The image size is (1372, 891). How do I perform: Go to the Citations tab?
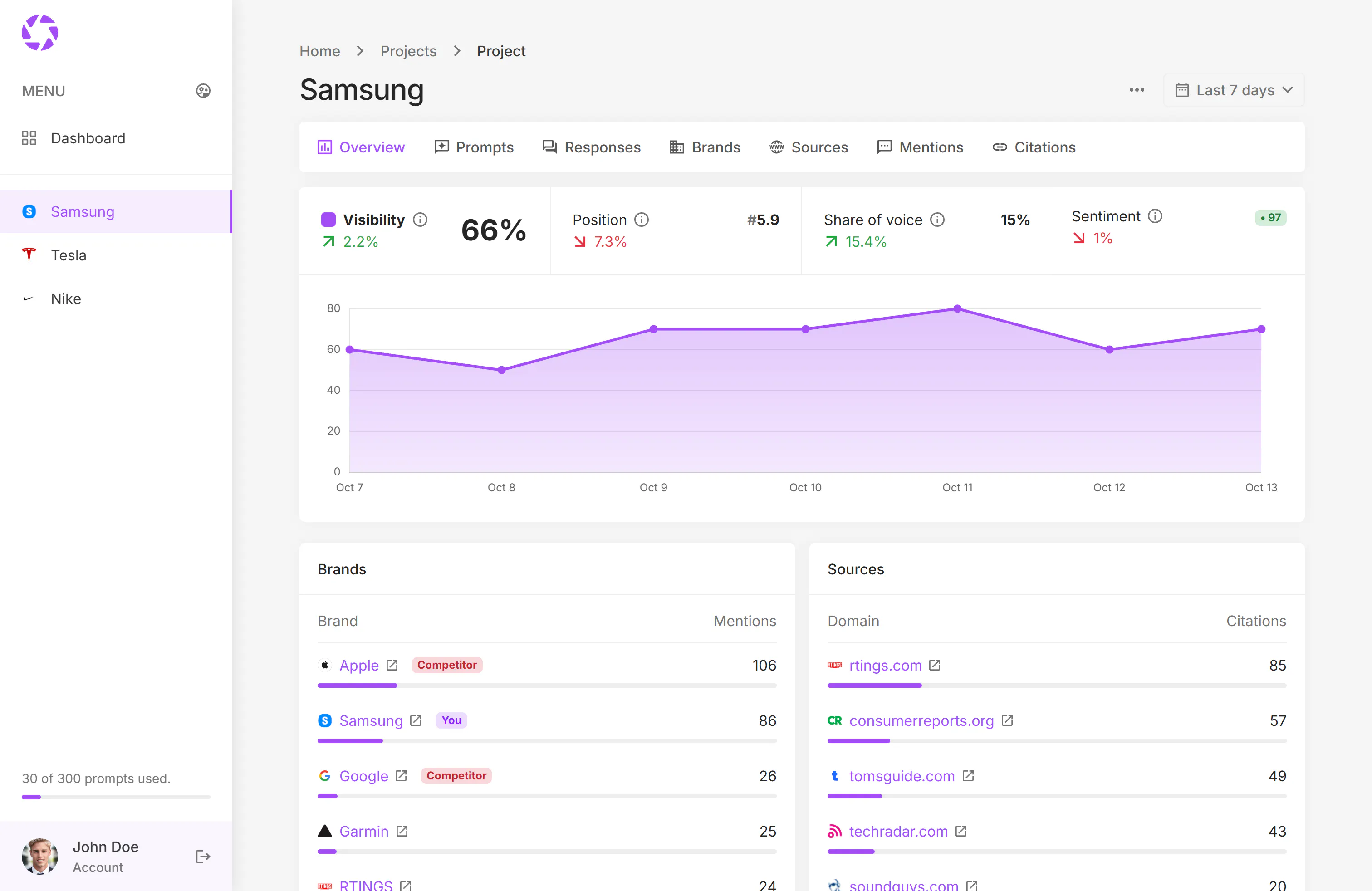(1034, 147)
